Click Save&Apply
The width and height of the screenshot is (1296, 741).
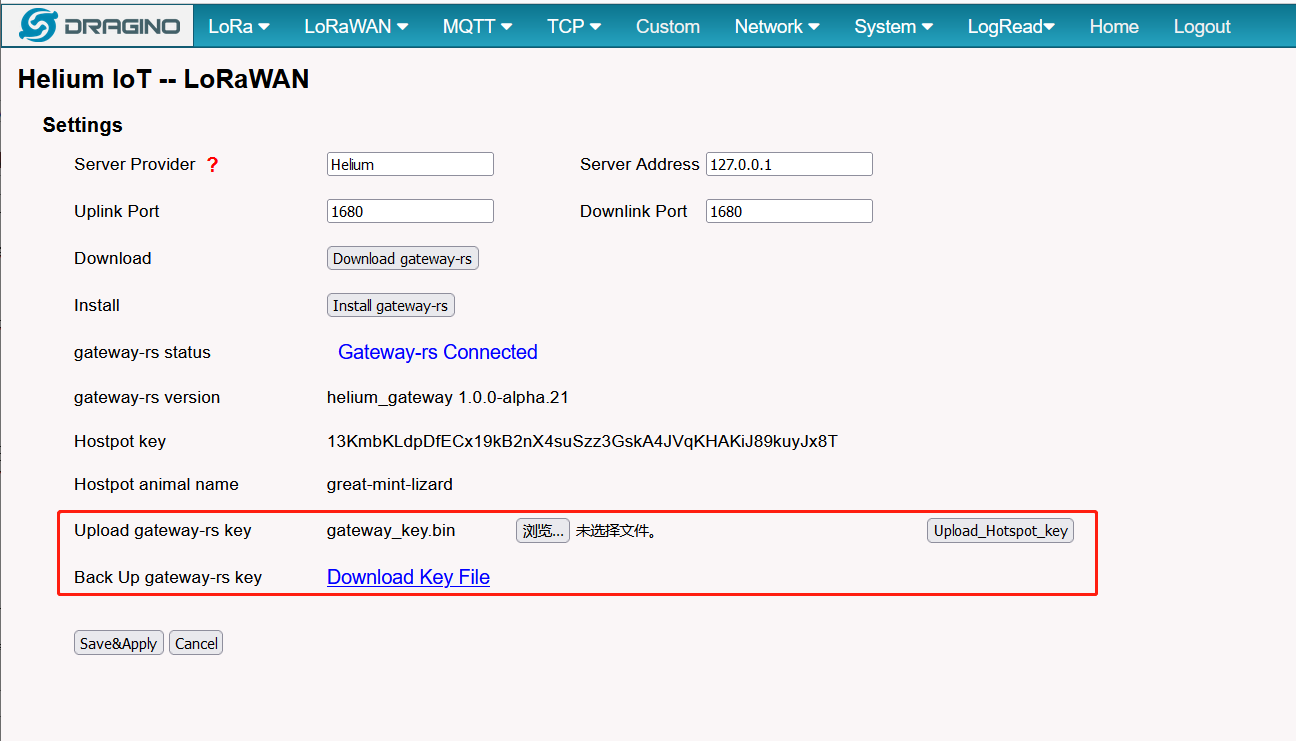(x=118, y=643)
